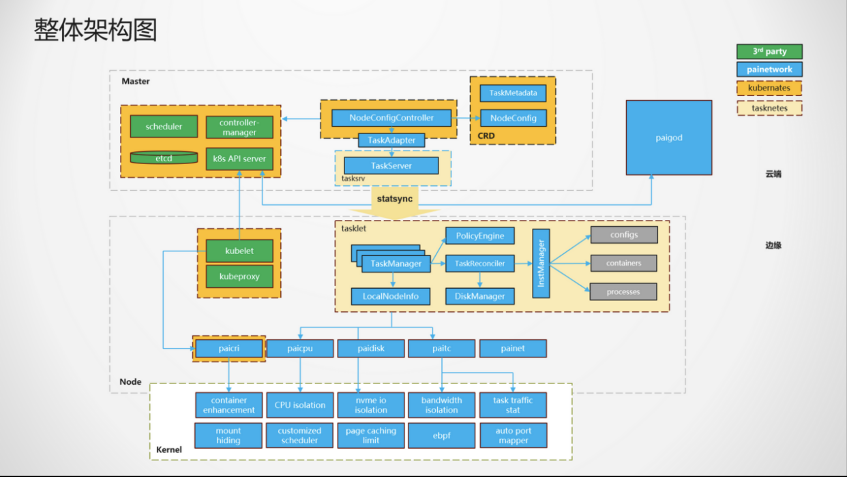Select the paicri box

pos(229,348)
